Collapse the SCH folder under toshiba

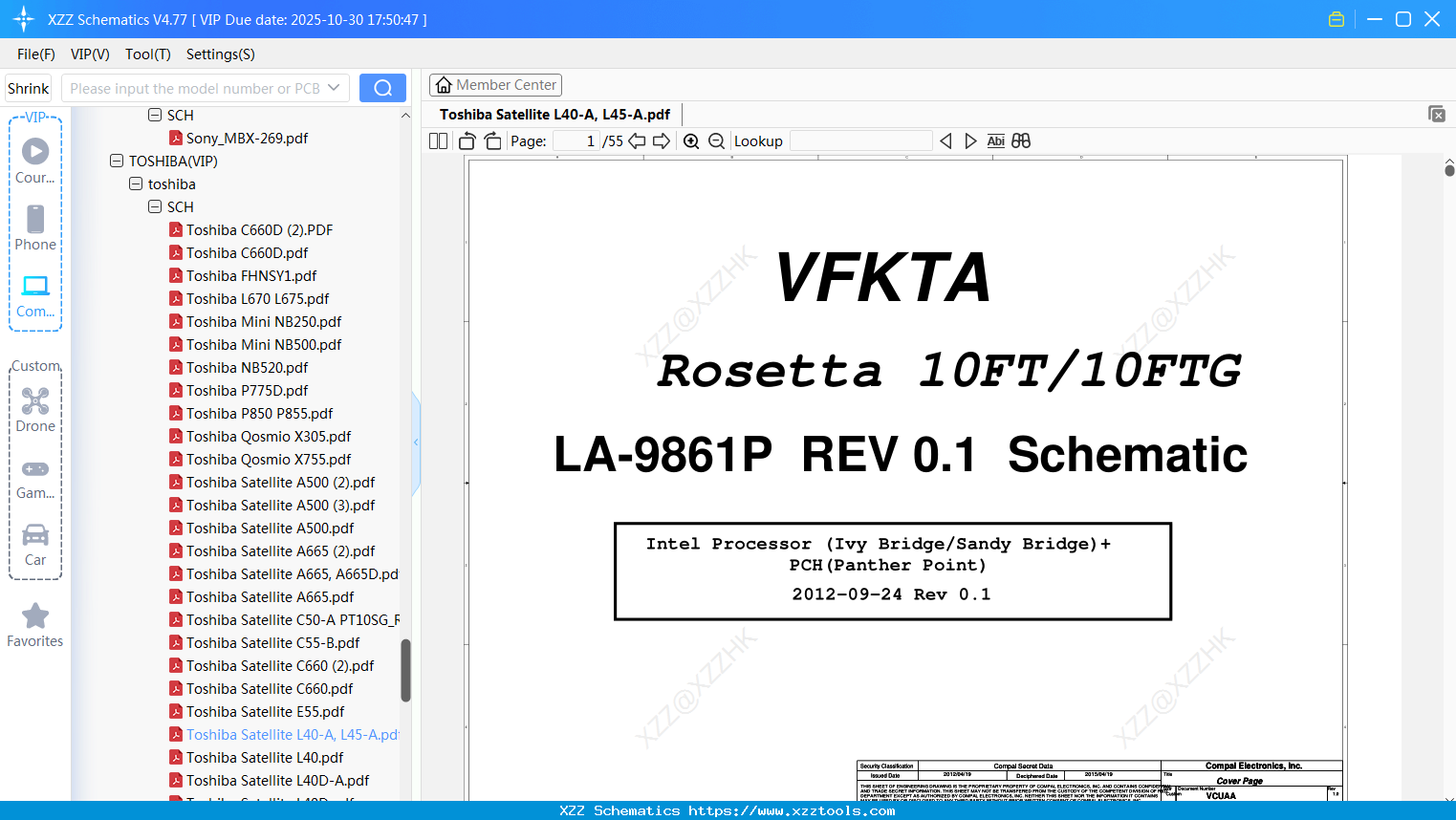pos(155,206)
